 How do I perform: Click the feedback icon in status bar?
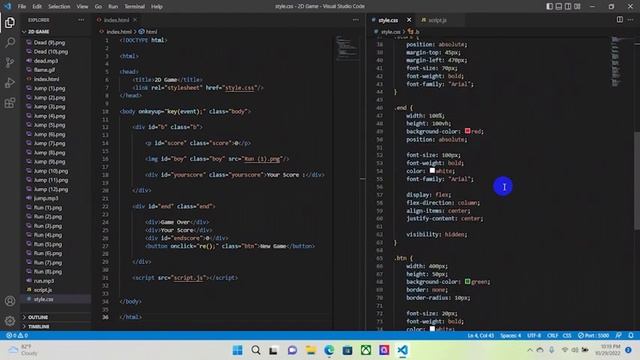click(x=619, y=336)
